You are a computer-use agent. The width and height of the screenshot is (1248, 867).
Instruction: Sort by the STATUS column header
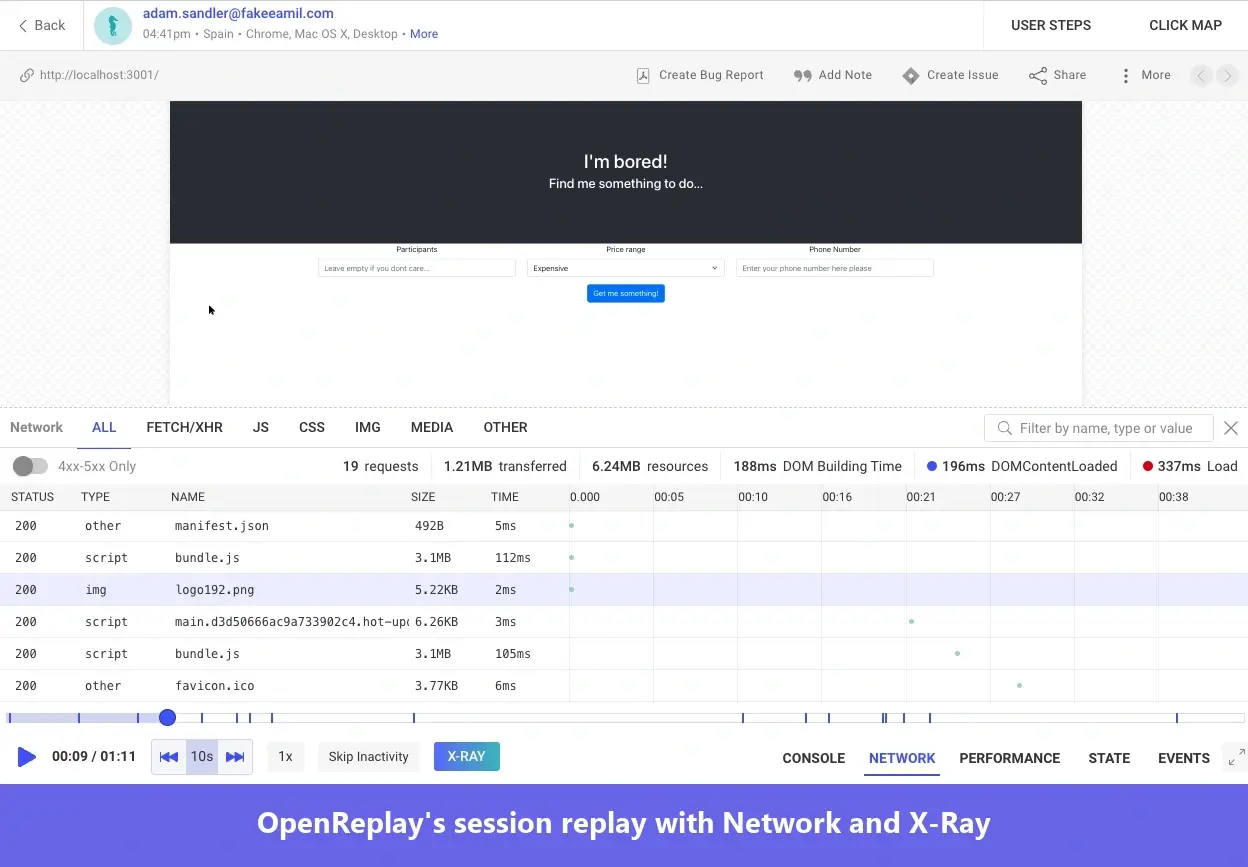coord(32,497)
